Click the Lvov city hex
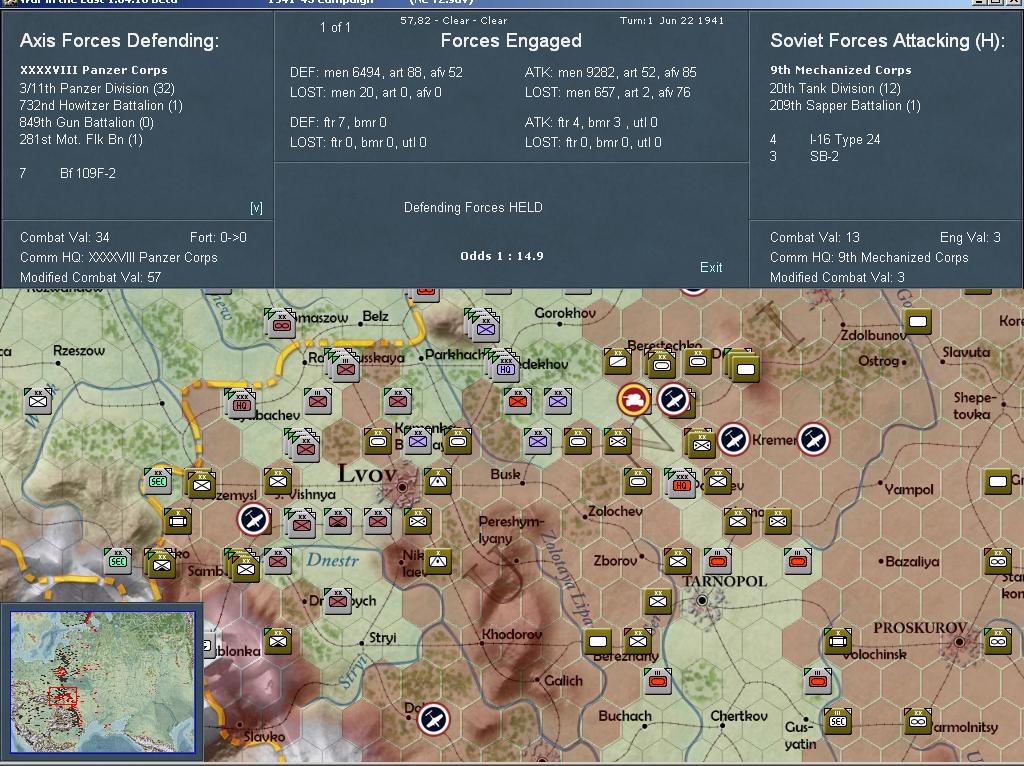1024x766 pixels. (x=402, y=486)
